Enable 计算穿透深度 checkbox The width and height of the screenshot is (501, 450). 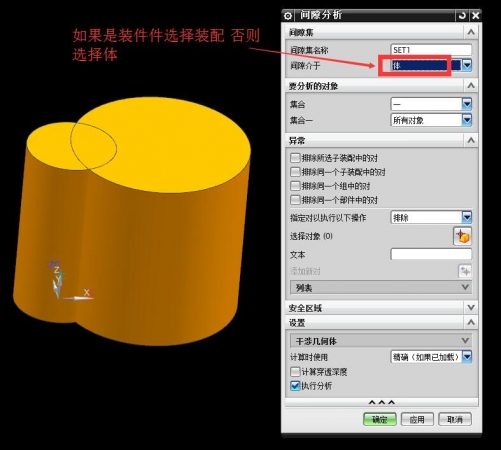click(x=295, y=371)
